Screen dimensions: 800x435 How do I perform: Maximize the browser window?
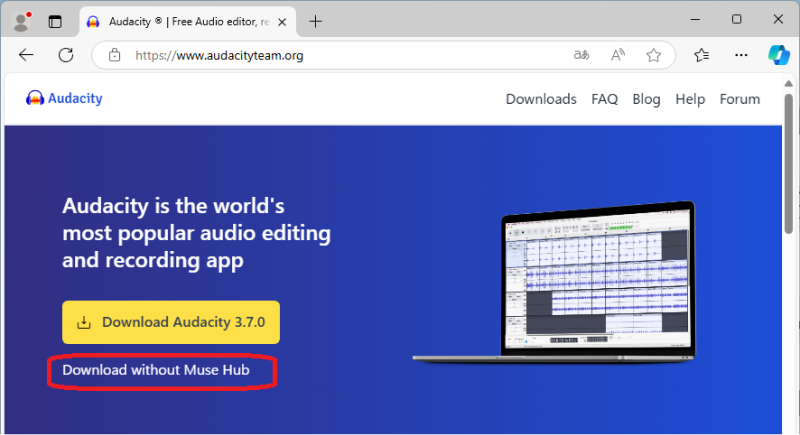coord(736,19)
